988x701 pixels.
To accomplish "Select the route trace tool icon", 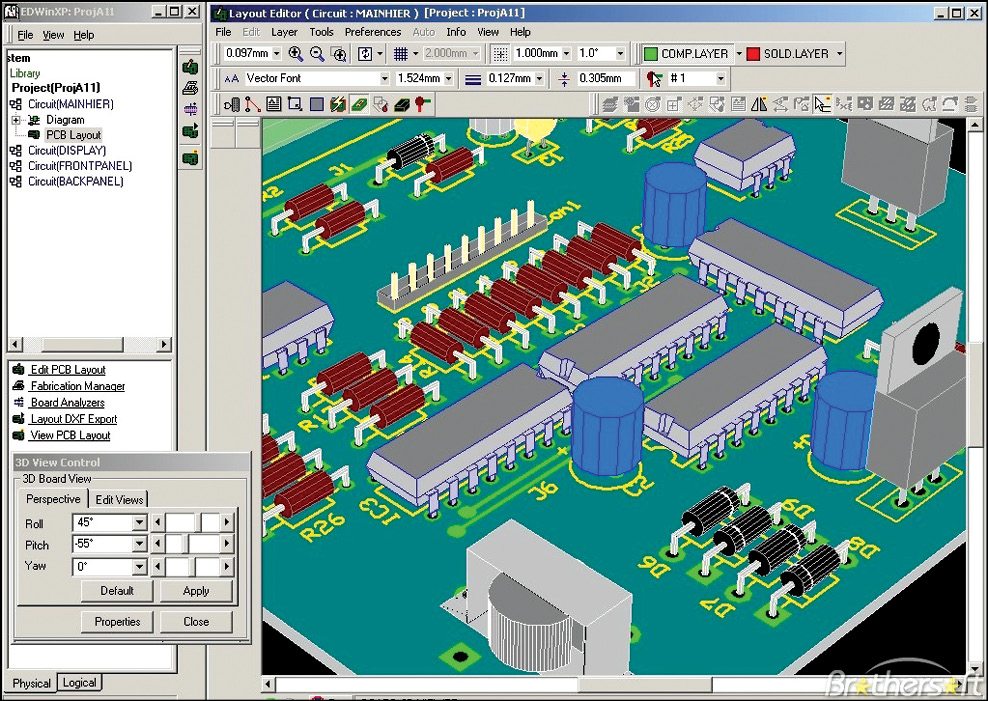I will point(252,104).
